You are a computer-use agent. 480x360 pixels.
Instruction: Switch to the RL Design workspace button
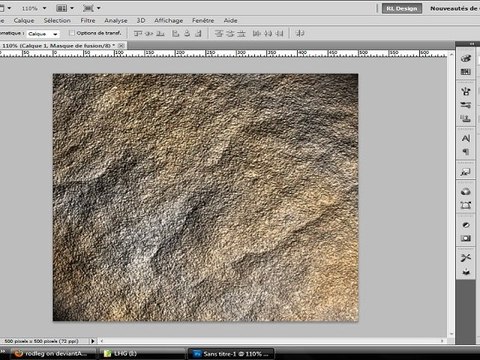402,8
